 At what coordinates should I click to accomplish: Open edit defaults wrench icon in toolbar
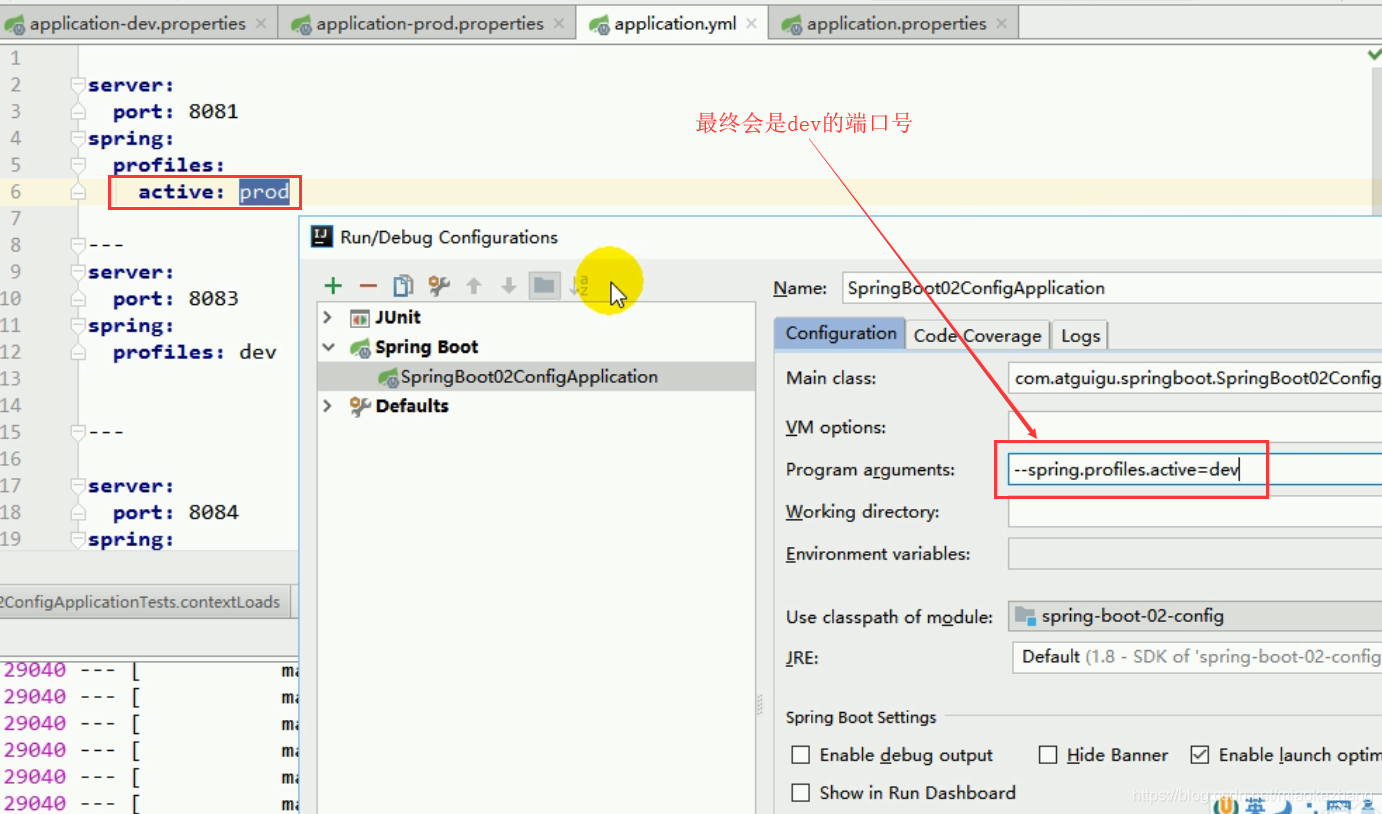click(x=438, y=286)
